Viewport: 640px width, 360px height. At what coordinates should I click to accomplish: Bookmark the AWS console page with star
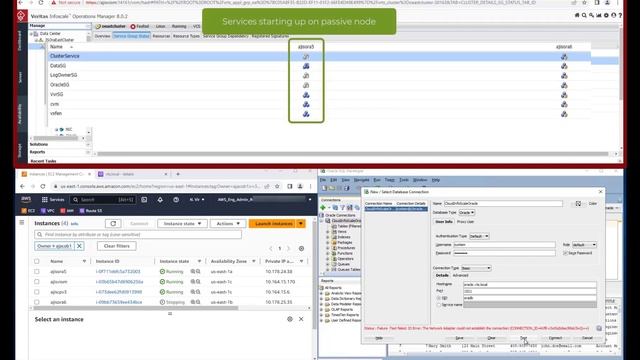[x=277, y=186]
